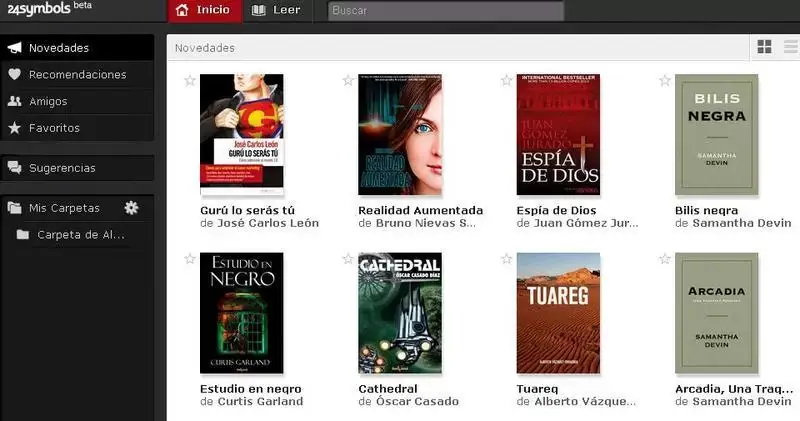Open the Arcadia book cover
Viewport: 800px width, 421px height.
click(x=716, y=313)
